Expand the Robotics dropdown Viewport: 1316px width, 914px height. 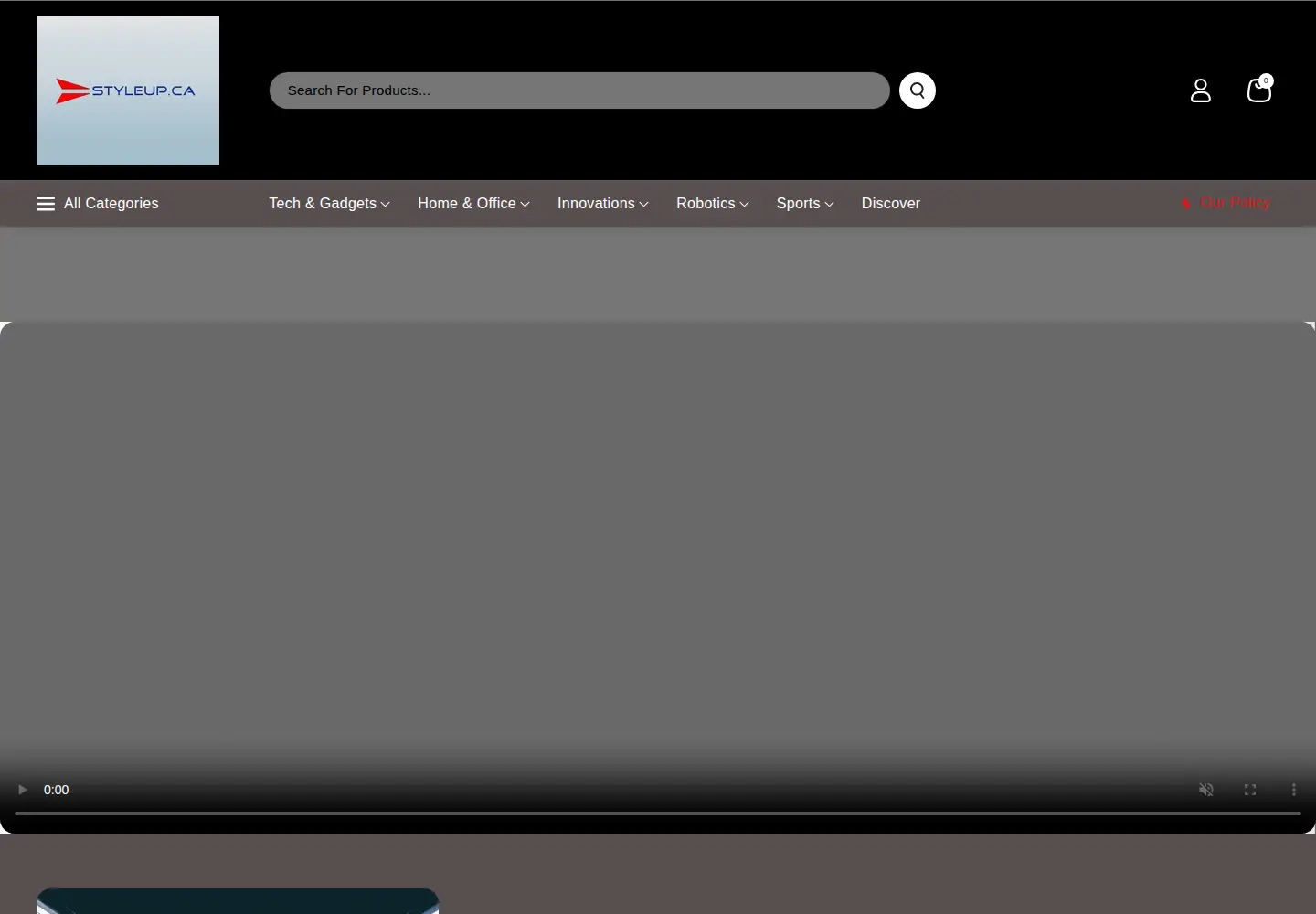tap(713, 204)
